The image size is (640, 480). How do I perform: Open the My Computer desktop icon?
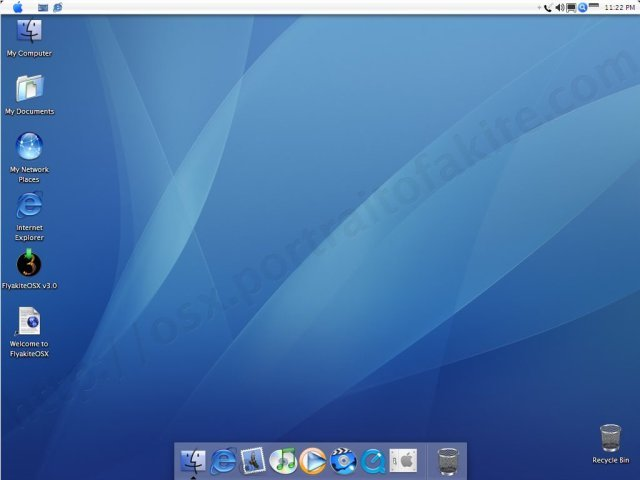coord(29,31)
